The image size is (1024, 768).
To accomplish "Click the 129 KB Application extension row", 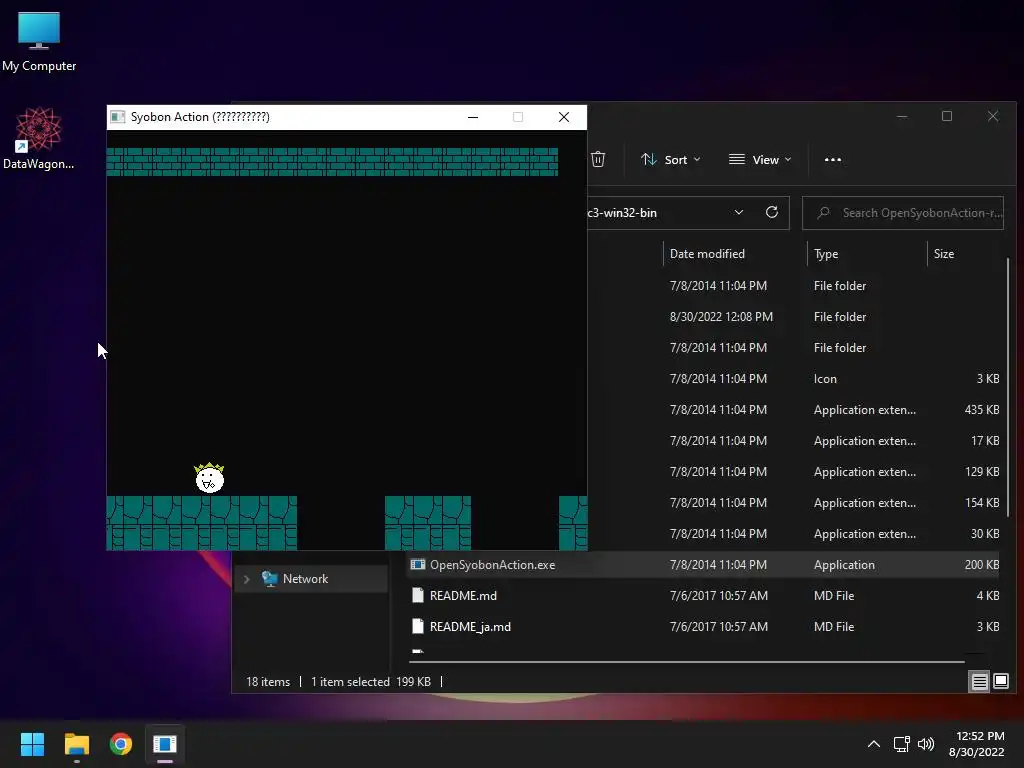I will pyautogui.click(x=795, y=472).
